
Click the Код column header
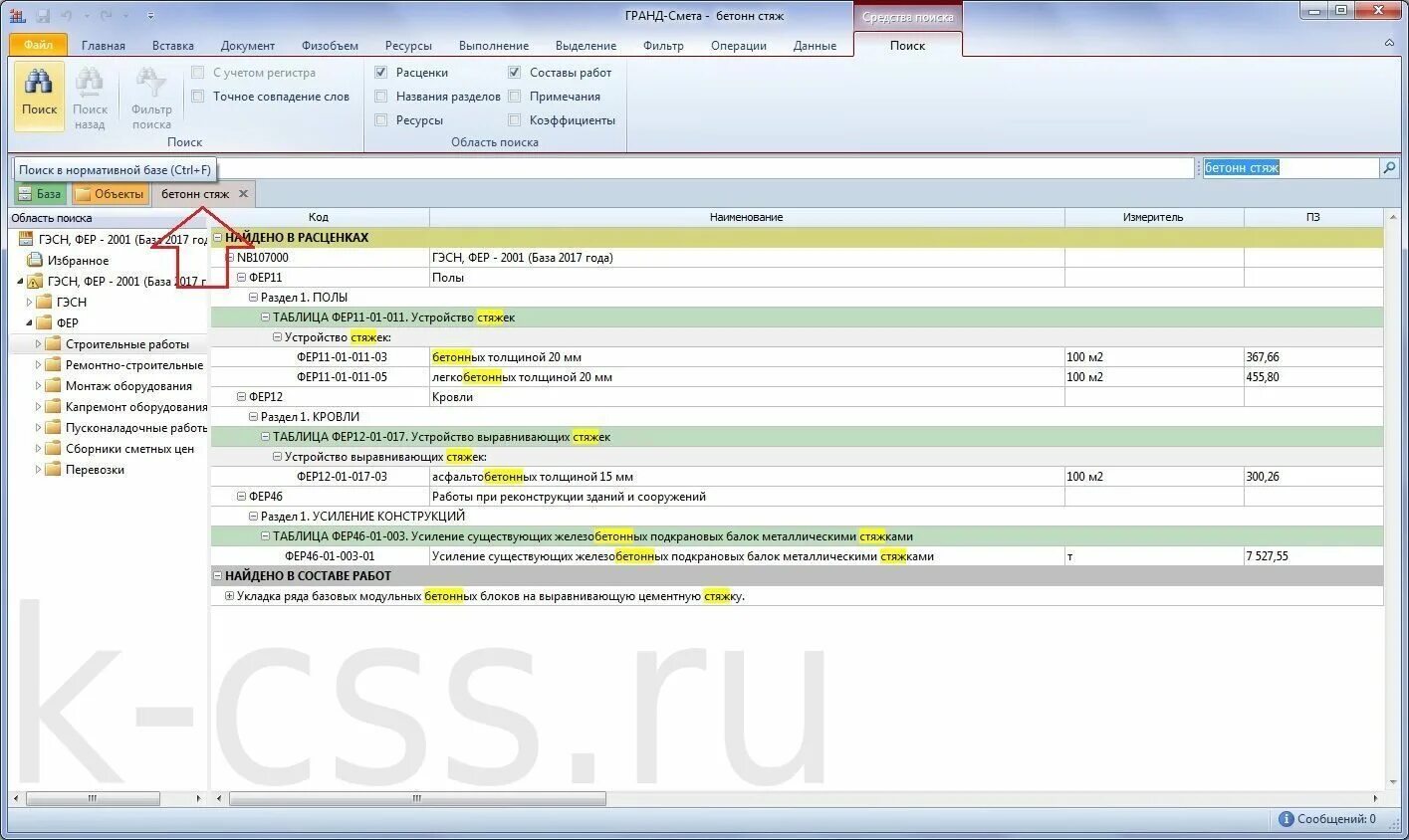(319, 217)
